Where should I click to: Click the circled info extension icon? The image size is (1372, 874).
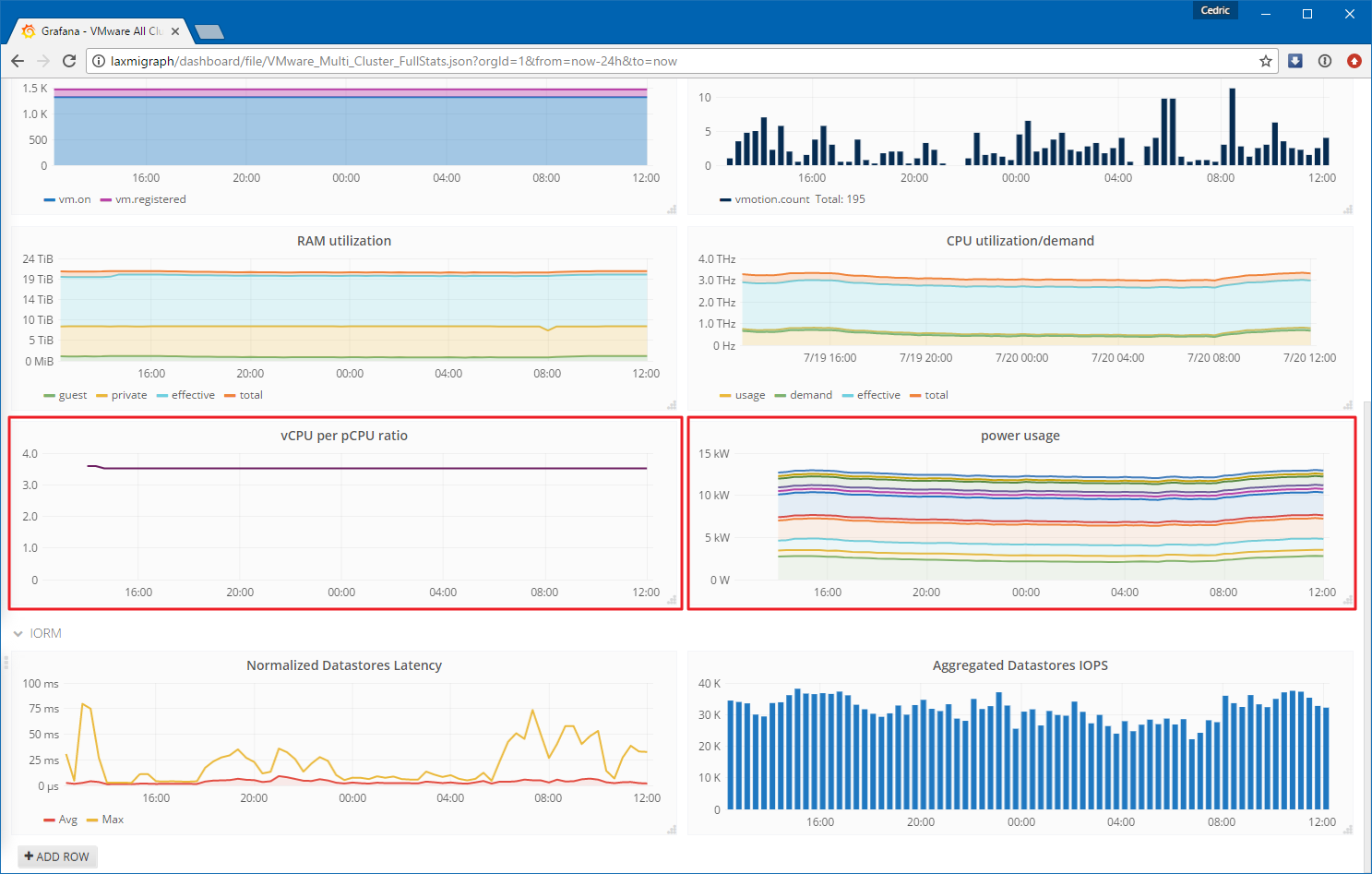pyautogui.click(x=1325, y=61)
